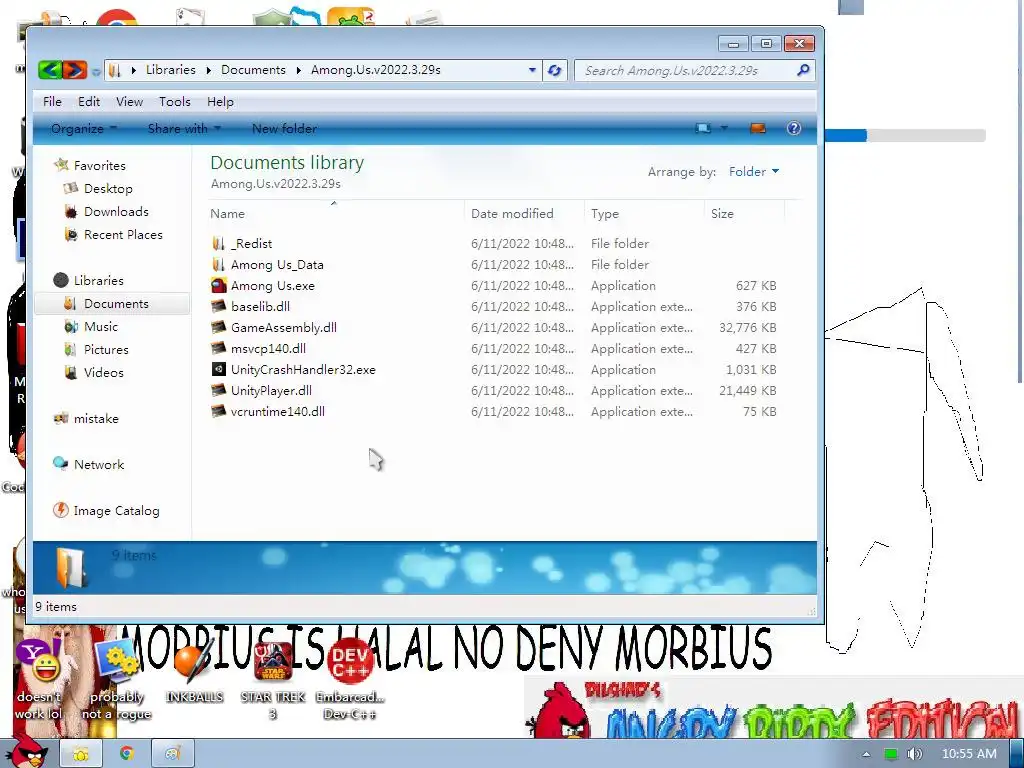Expand the Libraries breadcrumb arrow
Screen dimensions: 1024x768
[x=208, y=70]
